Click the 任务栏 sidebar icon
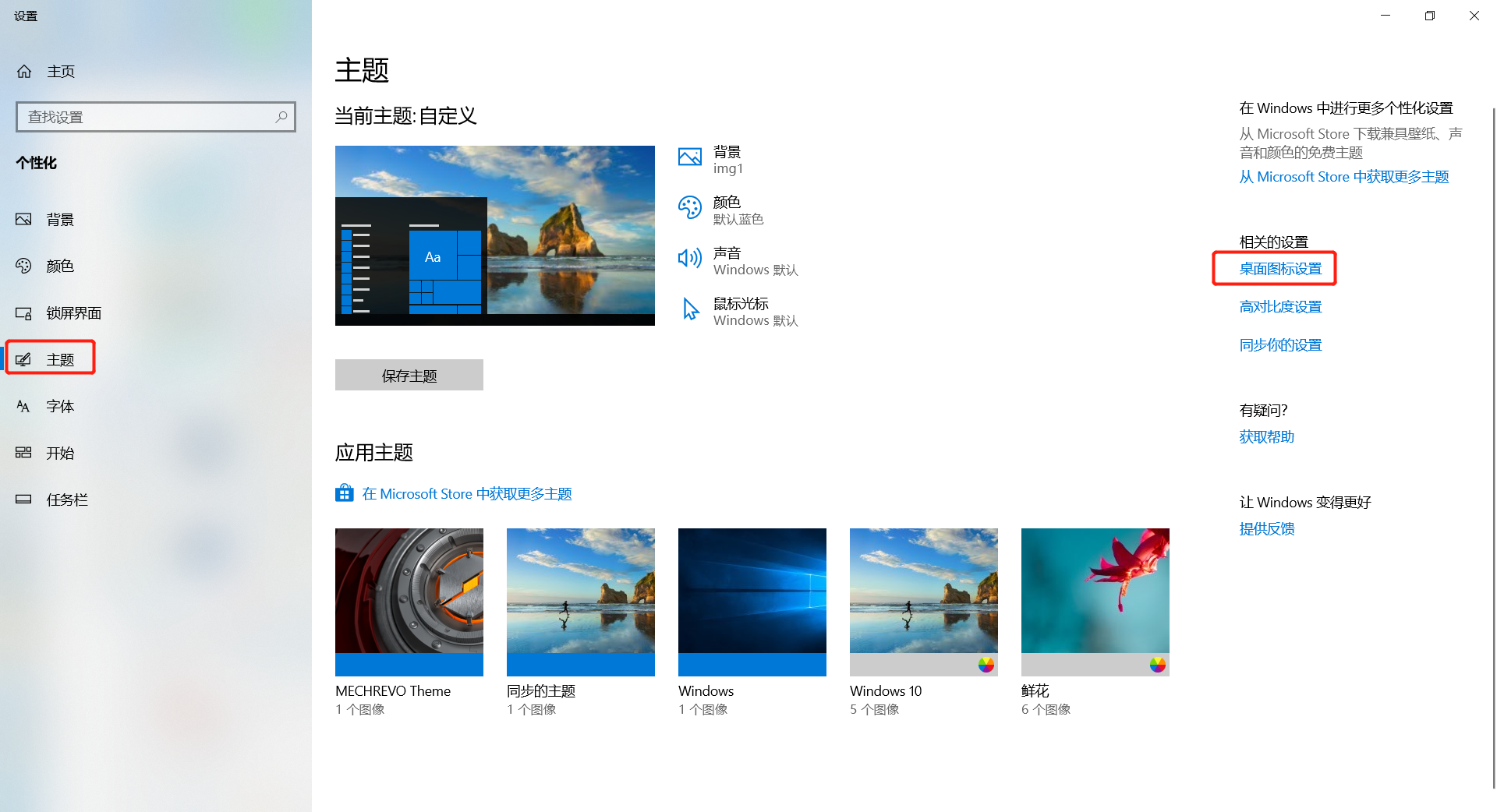1497x812 pixels. click(23, 500)
